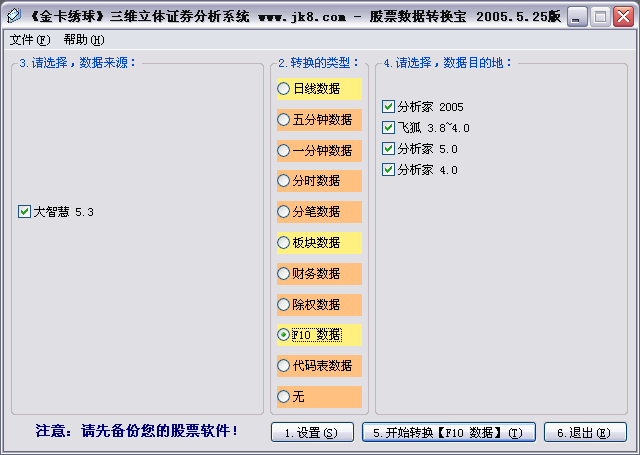
Task: Close the window with the red X
Action: (623, 17)
